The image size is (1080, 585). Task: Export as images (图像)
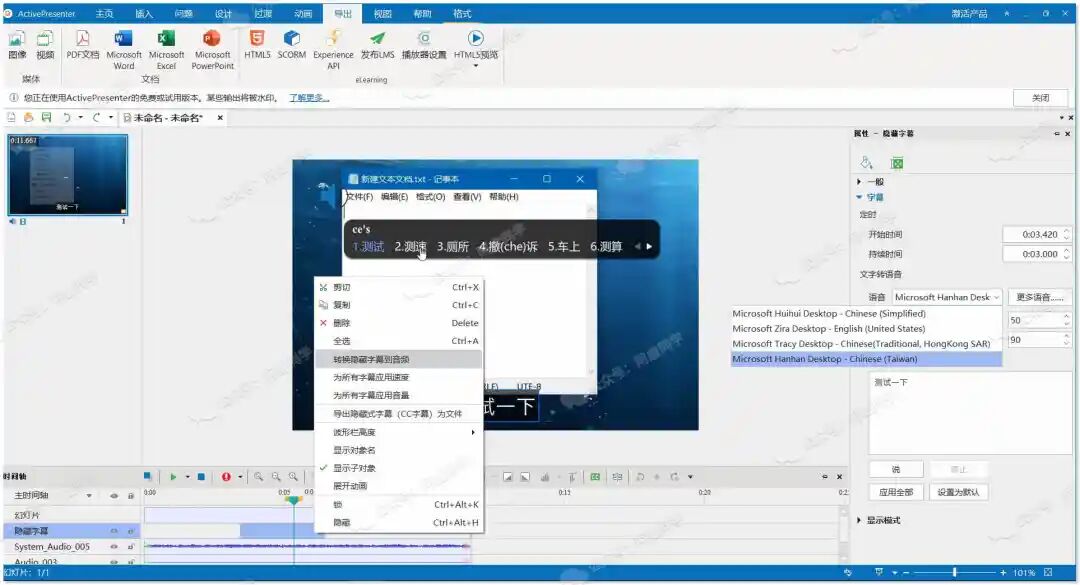pos(17,45)
